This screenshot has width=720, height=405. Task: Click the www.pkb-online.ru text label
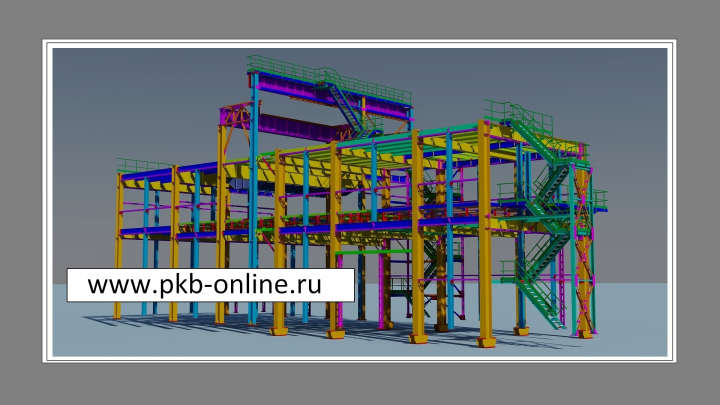[x=205, y=285]
